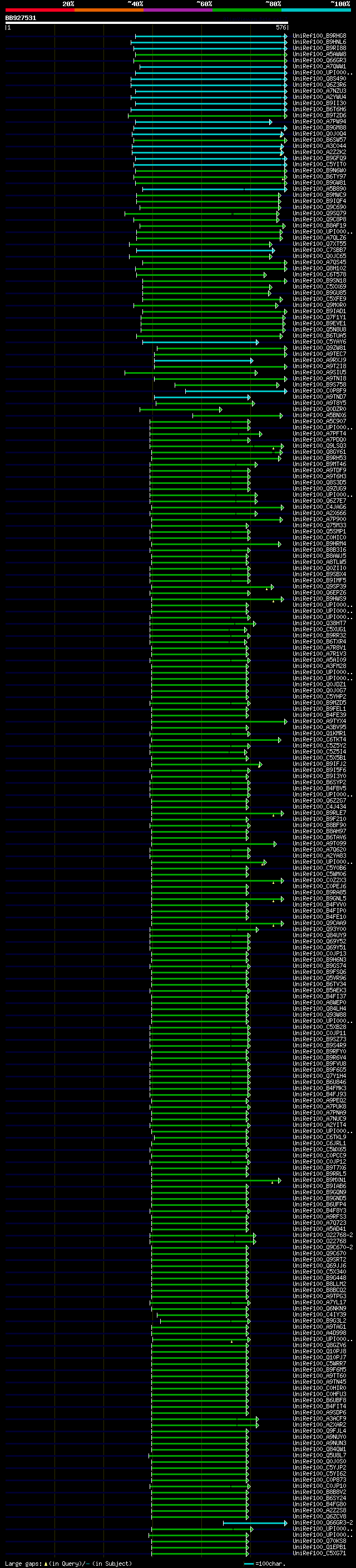Click the cyan ~100% identity legend segment

(x=317, y=10)
